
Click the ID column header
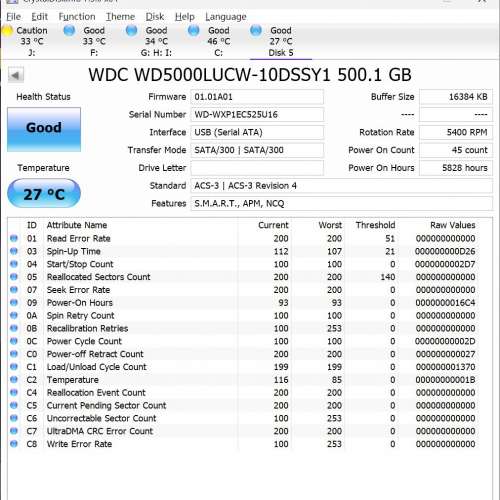(32, 225)
